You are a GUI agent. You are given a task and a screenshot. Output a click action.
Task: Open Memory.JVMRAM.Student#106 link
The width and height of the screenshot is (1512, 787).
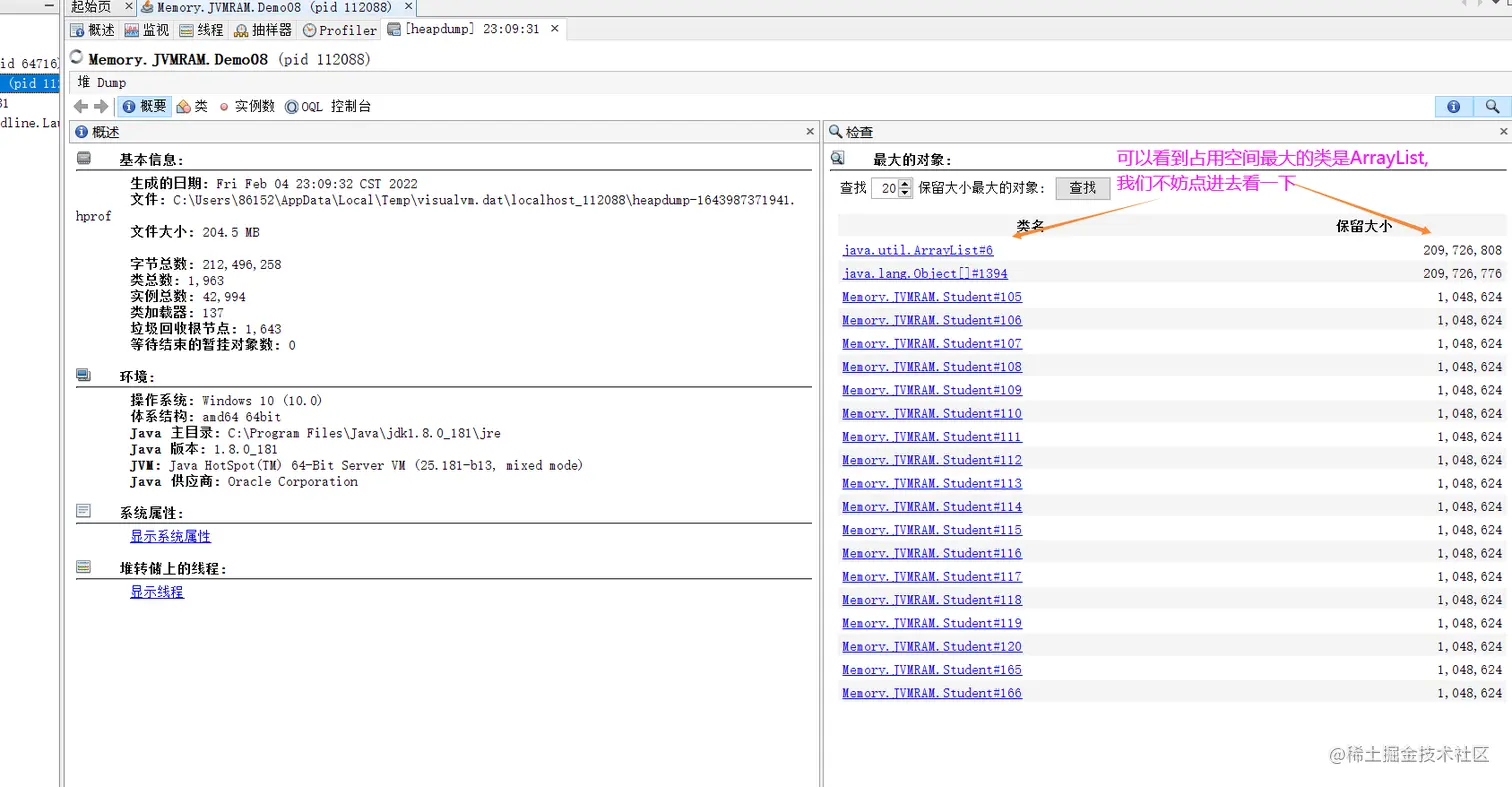(932, 320)
